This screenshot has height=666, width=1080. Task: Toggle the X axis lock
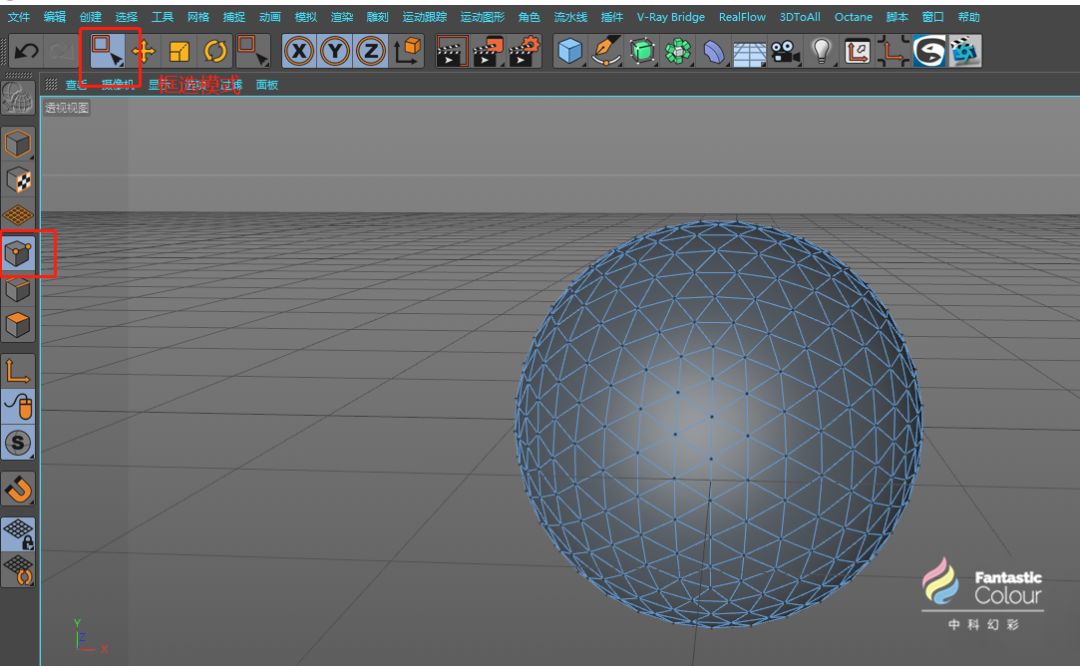point(299,51)
